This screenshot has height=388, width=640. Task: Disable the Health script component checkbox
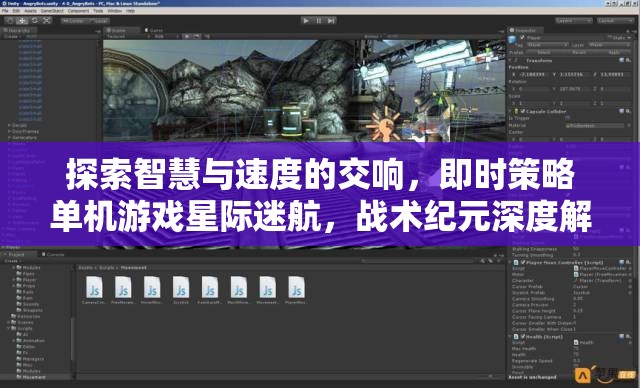522,337
